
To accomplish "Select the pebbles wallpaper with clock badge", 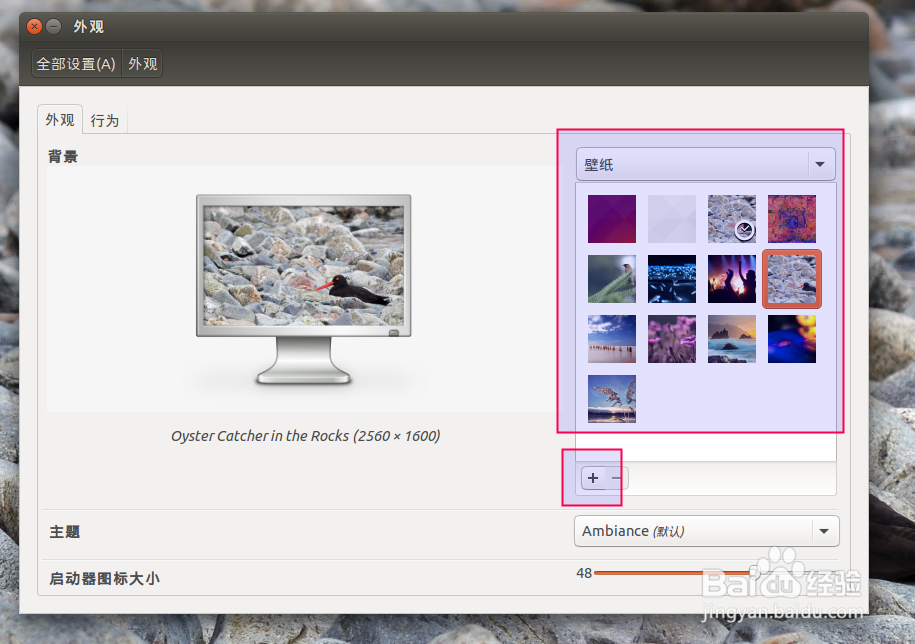I will (731, 218).
